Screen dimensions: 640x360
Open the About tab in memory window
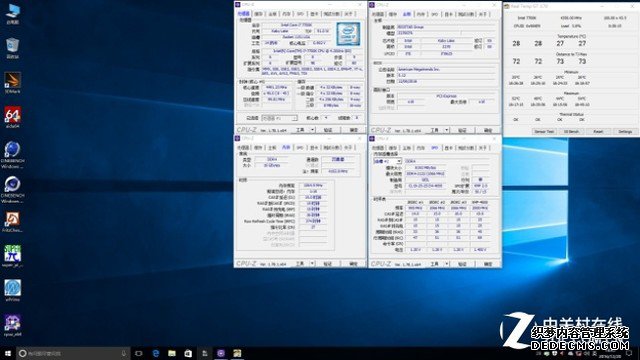point(349,147)
